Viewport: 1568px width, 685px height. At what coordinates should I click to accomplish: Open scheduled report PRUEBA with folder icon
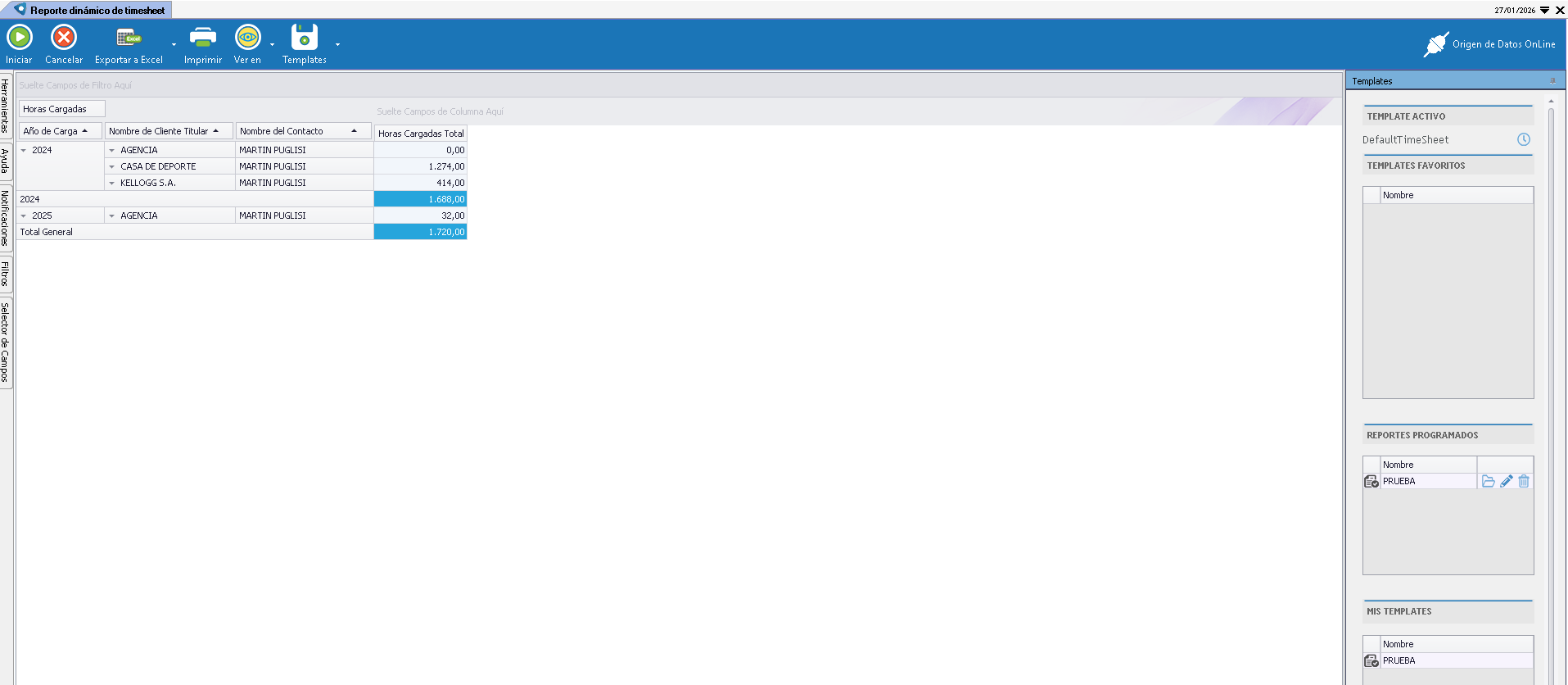coord(1488,482)
